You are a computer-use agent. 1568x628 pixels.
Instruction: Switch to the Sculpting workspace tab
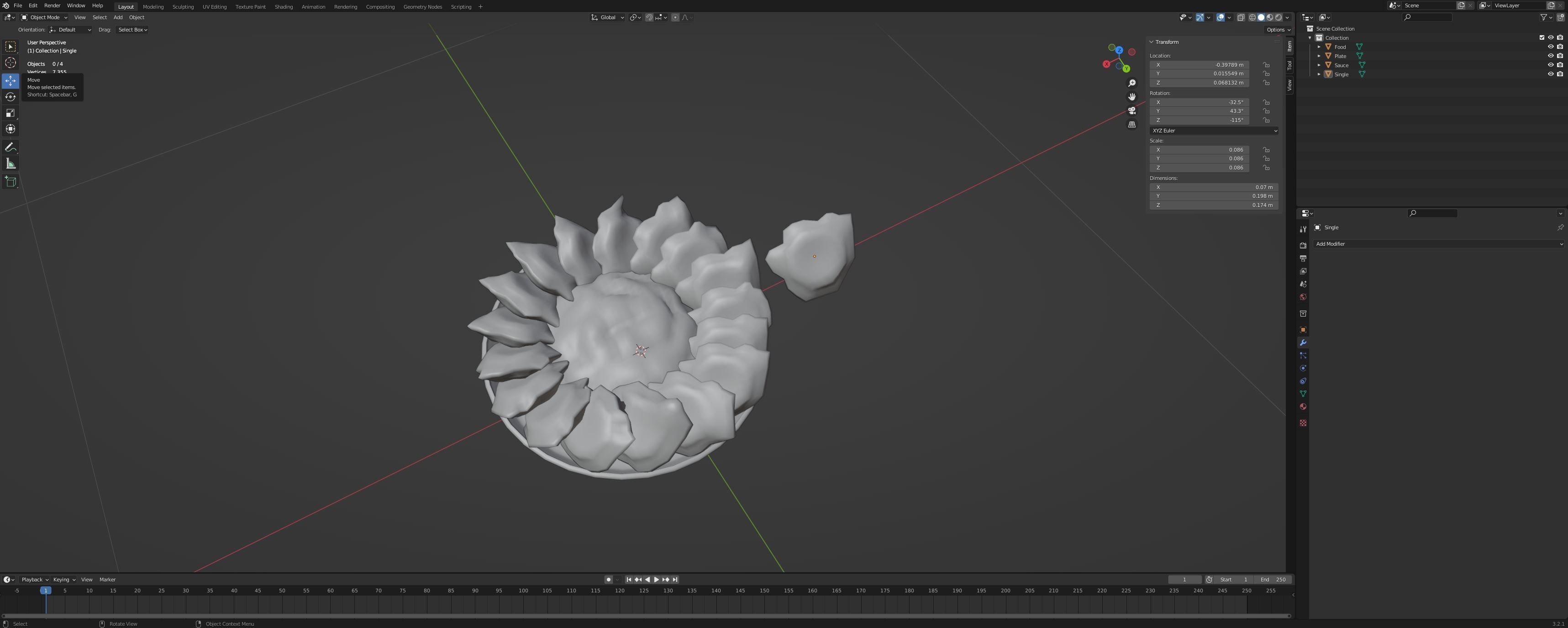click(183, 7)
